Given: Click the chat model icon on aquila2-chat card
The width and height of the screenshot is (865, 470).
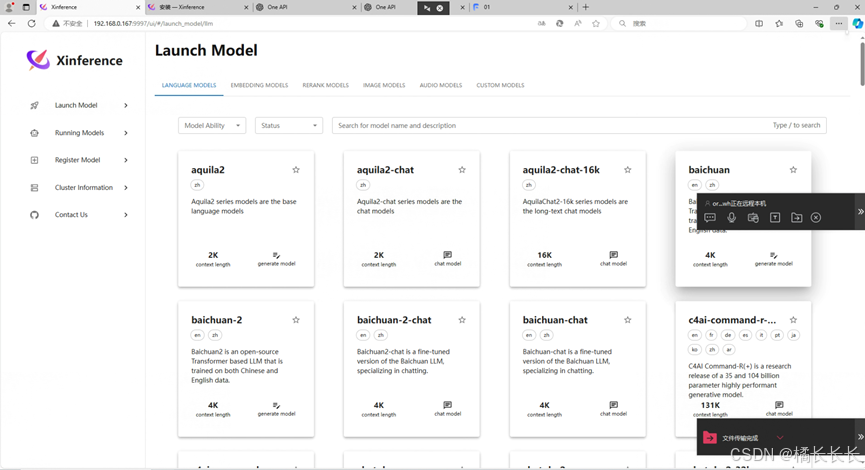Looking at the screenshot, I should [x=447, y=255].
